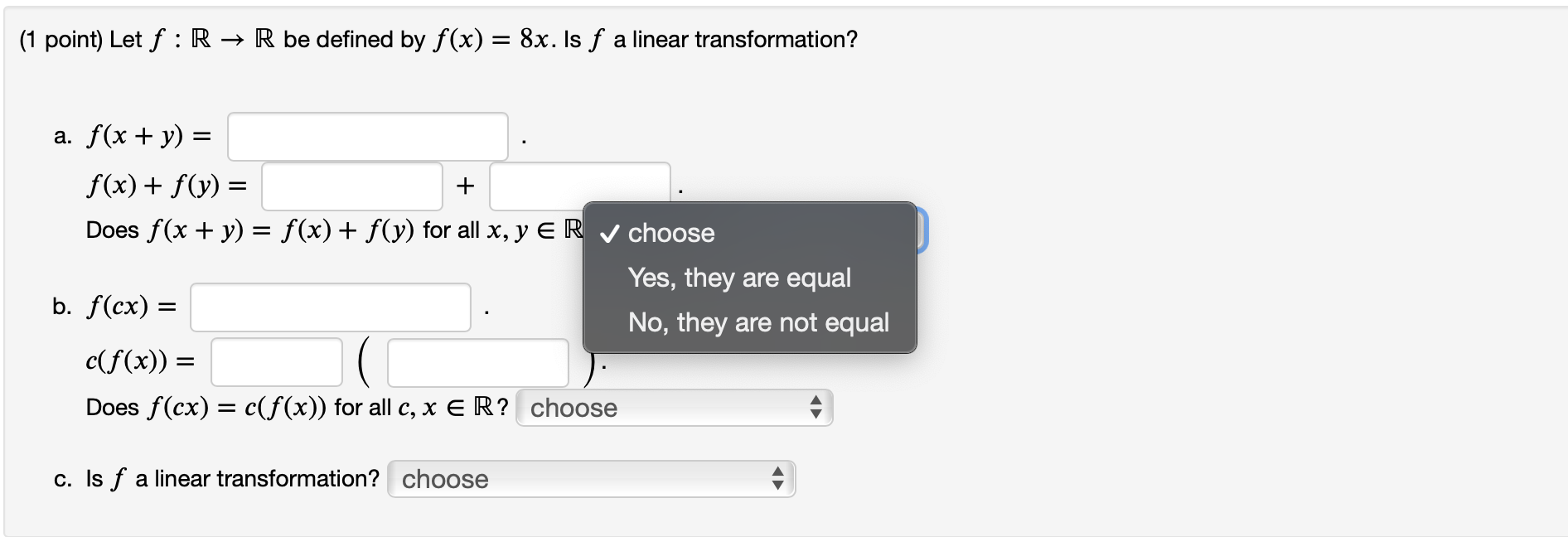Click the checkmark icon beside "choose"
1568x537 pixels.
(608, 233)
